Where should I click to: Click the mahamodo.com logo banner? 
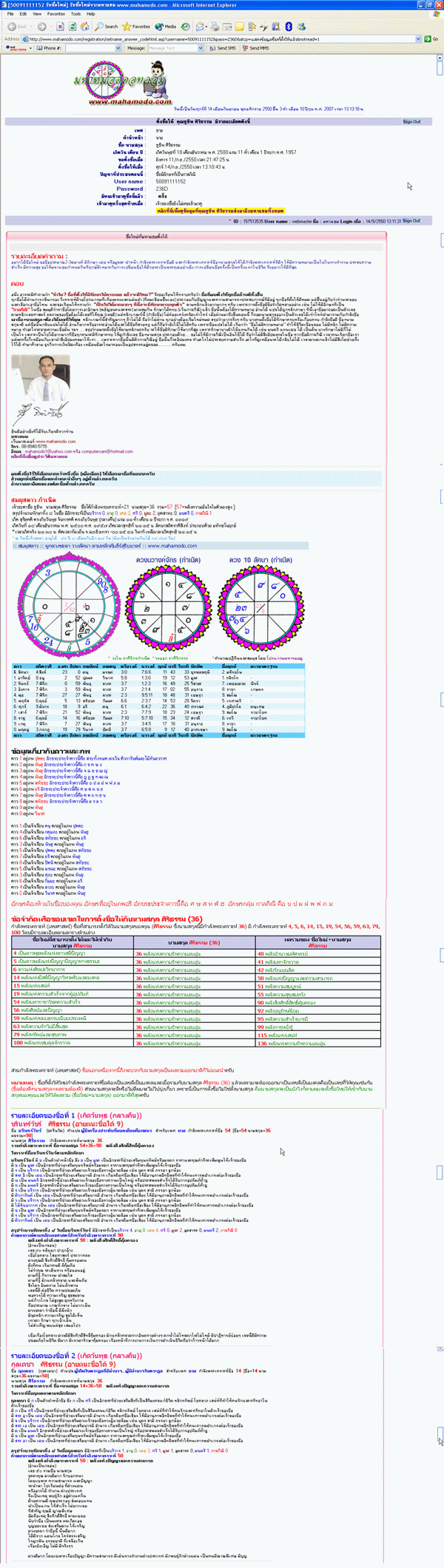(x=121, y=82)
